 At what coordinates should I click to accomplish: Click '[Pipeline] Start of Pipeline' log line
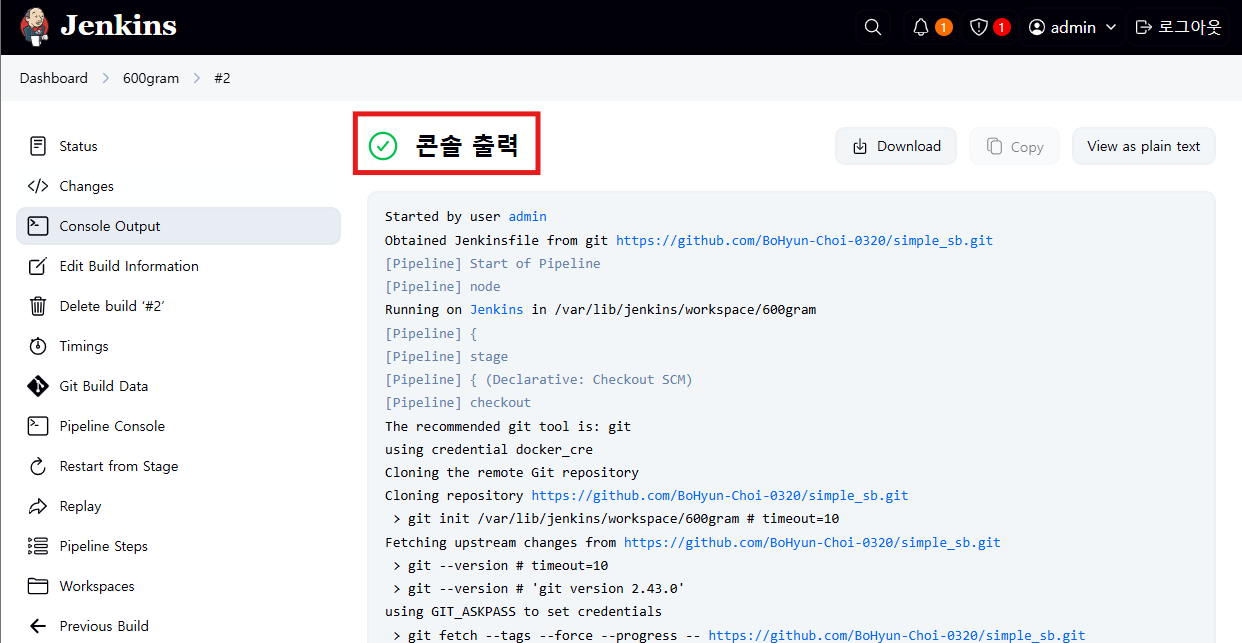click(x=493, y=263)
